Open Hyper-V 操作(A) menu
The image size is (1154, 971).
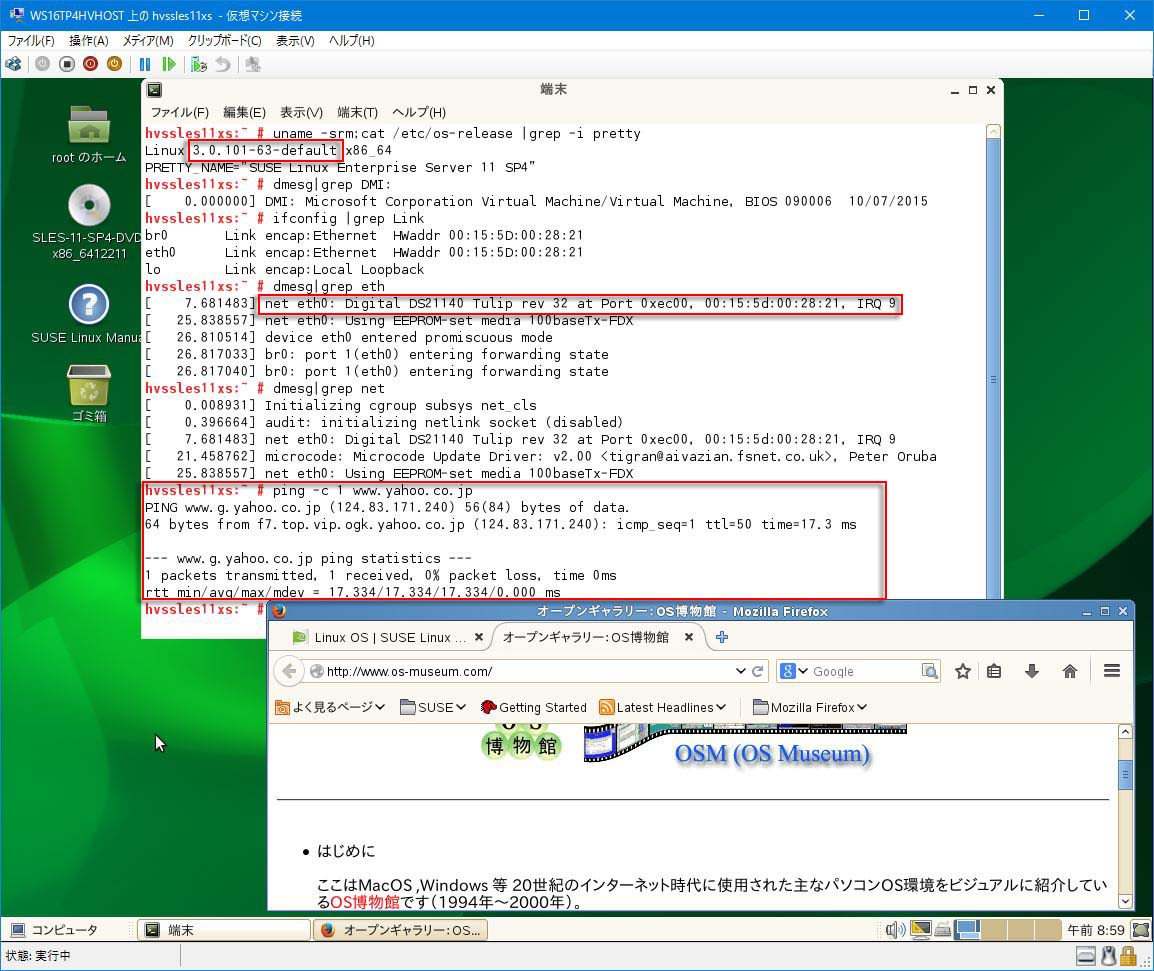[88, 40]
